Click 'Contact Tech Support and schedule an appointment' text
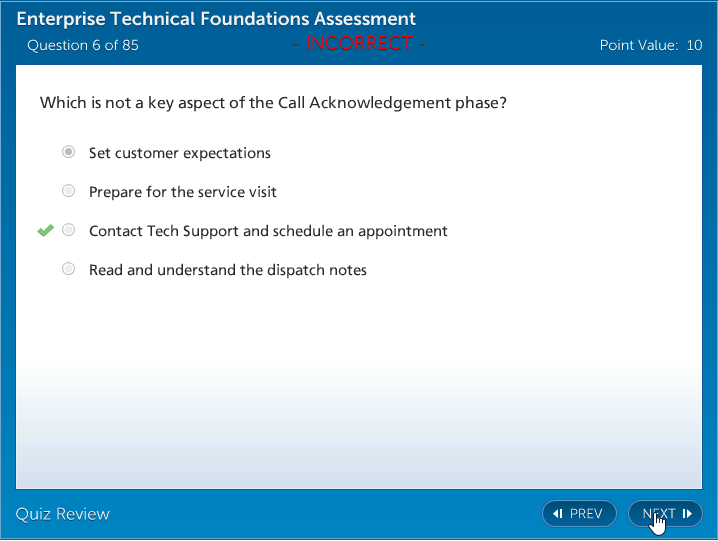Image resolution: width=718 pixels, height=541 pixels. [x=268, y=231]
